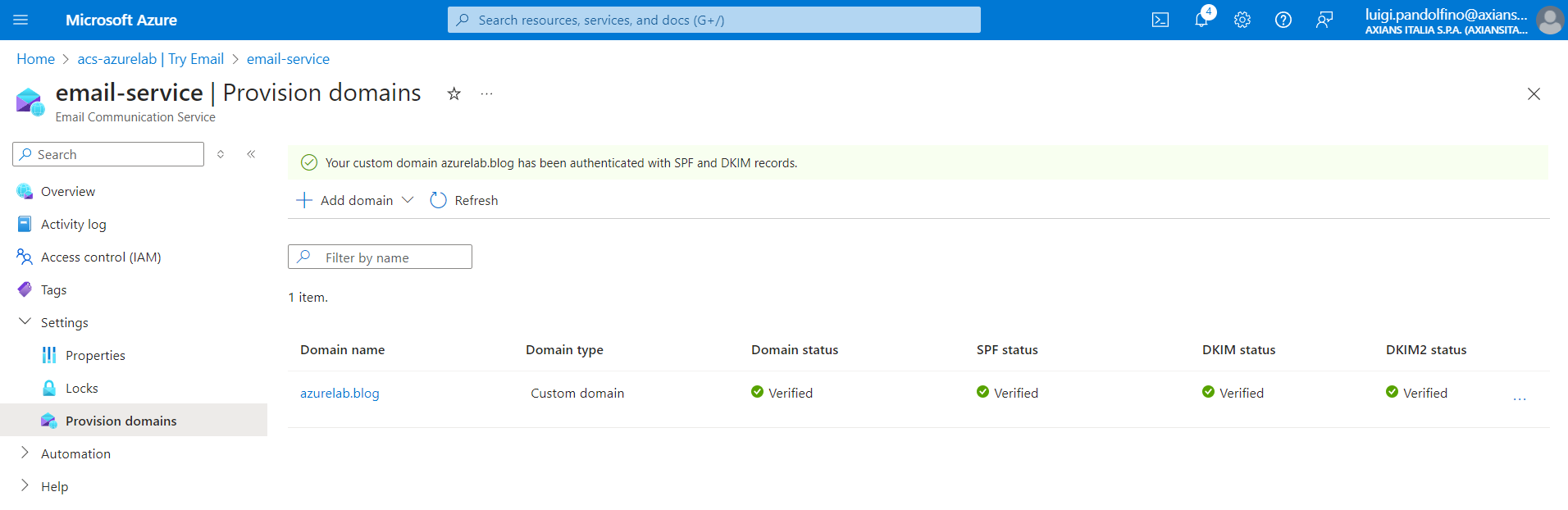Open row options ellipsis for azurelab.blog
1568x510 pixels.
point(1520,398)
